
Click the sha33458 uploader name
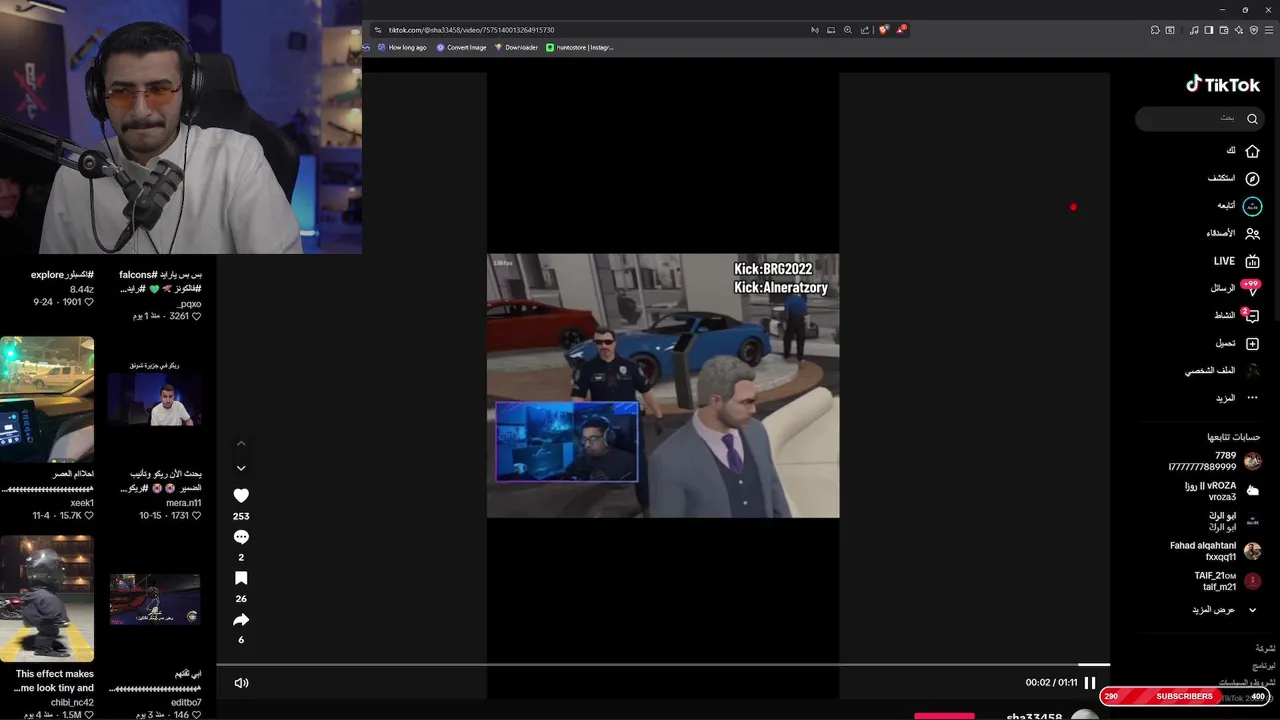(1034, 716)
